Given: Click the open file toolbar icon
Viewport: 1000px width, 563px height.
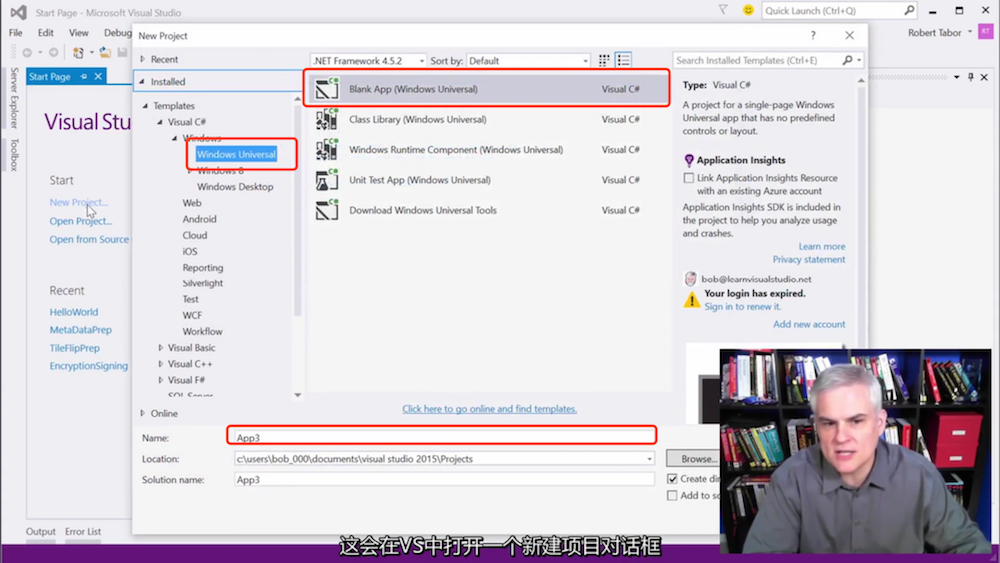Looking at the screenshot, I should coord(105,52).
